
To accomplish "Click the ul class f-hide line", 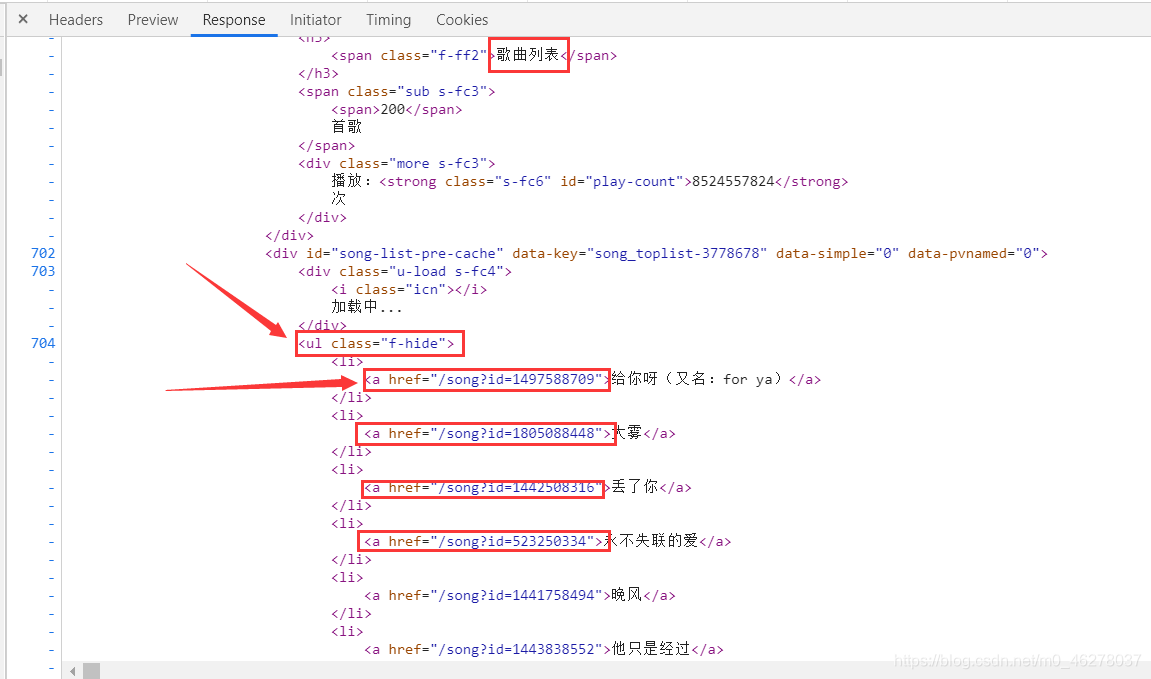I will click(x=376, y=343).
